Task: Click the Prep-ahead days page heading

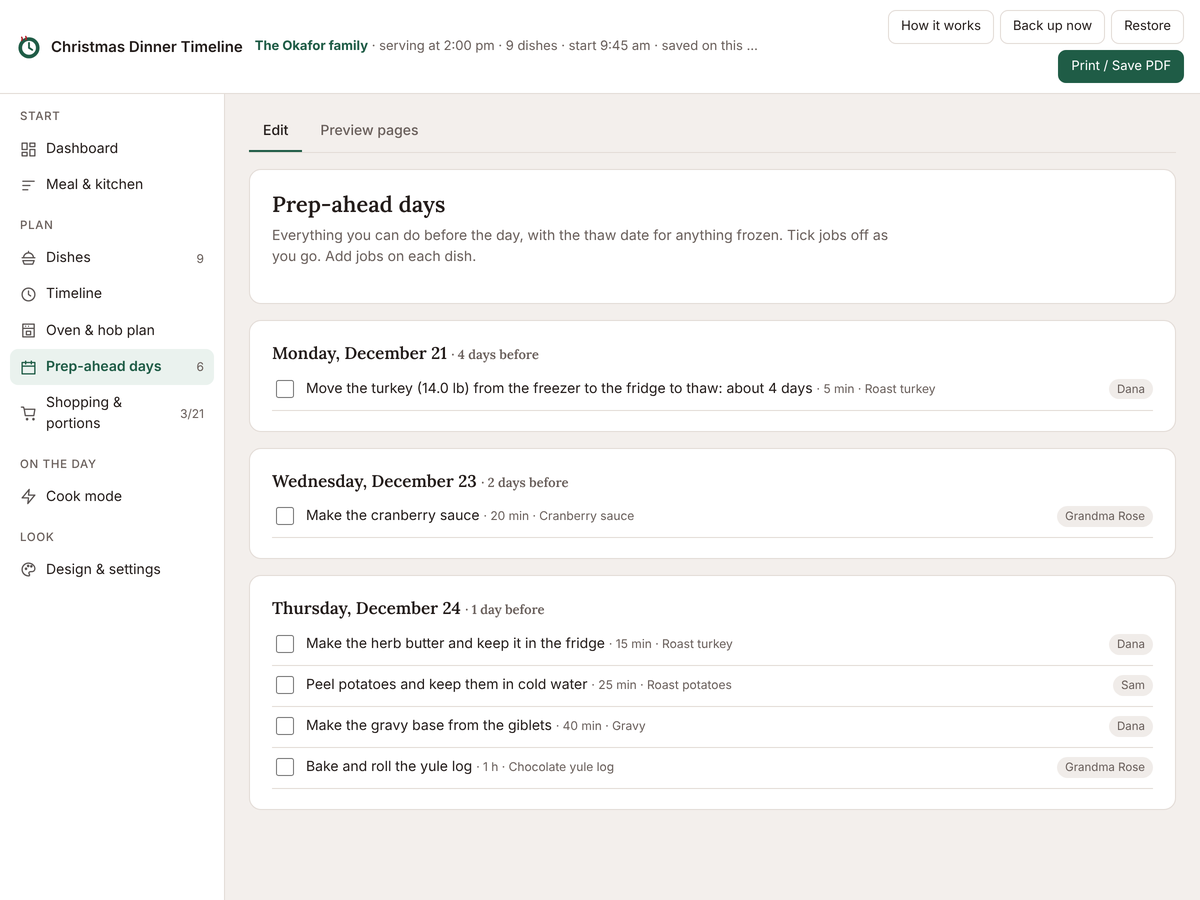Action: pos(359,205)
